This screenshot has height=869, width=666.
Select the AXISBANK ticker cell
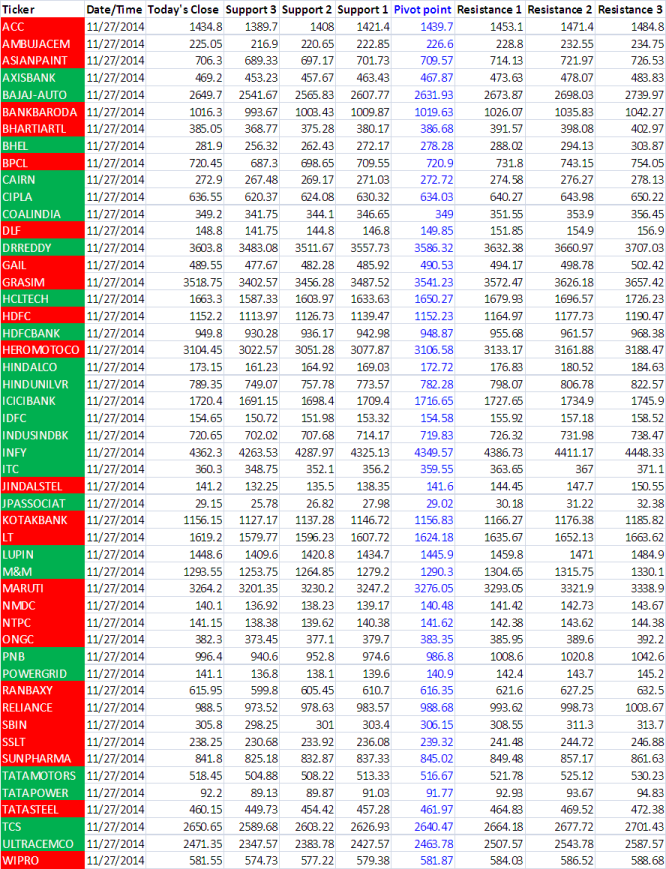tap(42, 78)
